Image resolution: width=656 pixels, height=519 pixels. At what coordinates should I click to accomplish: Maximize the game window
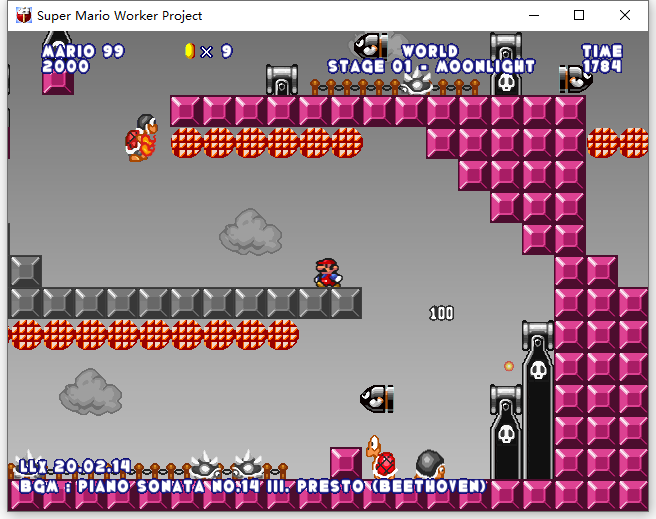pos(579,15)
